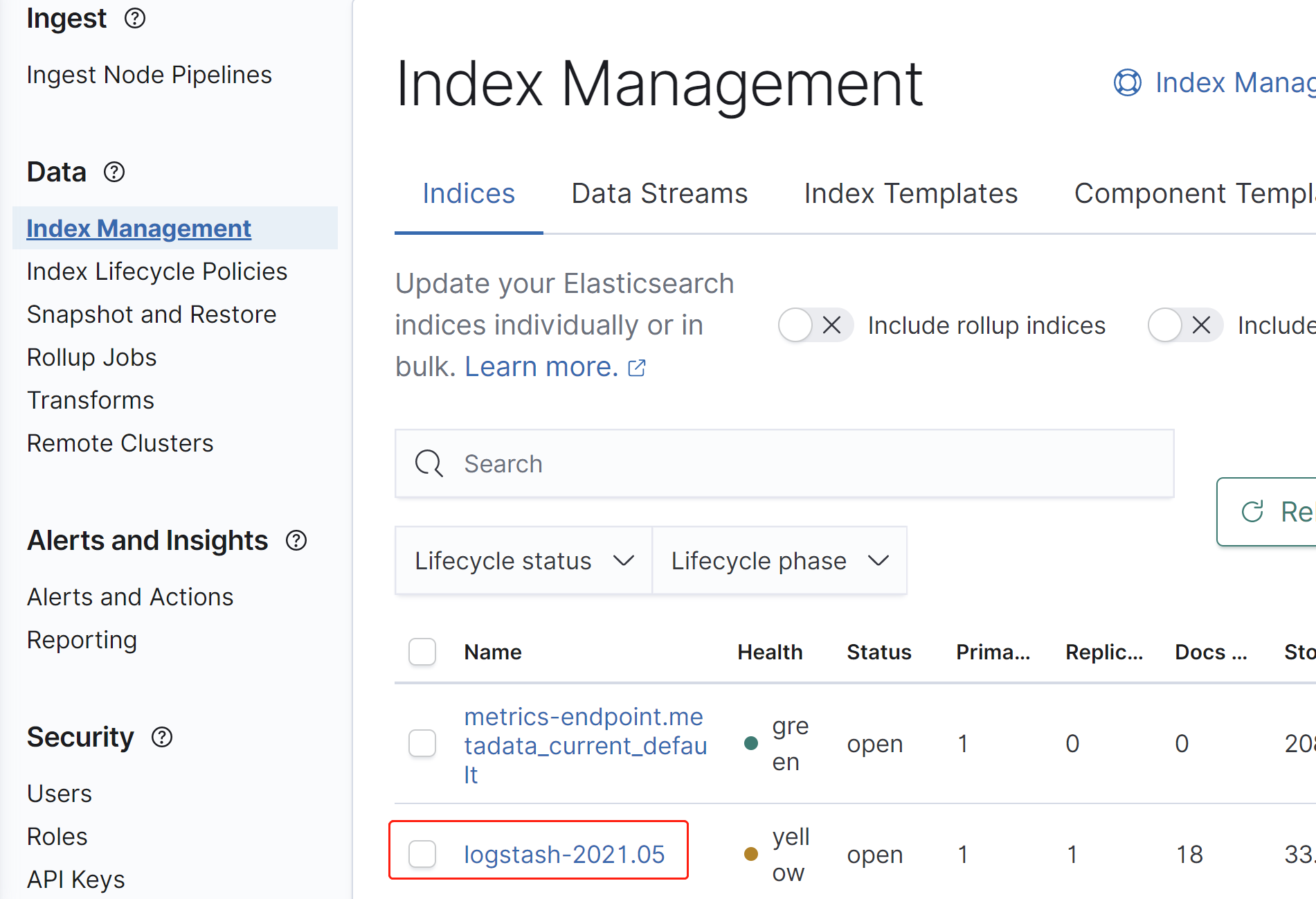Open Alerts and Insights help icon

(296, 541)
